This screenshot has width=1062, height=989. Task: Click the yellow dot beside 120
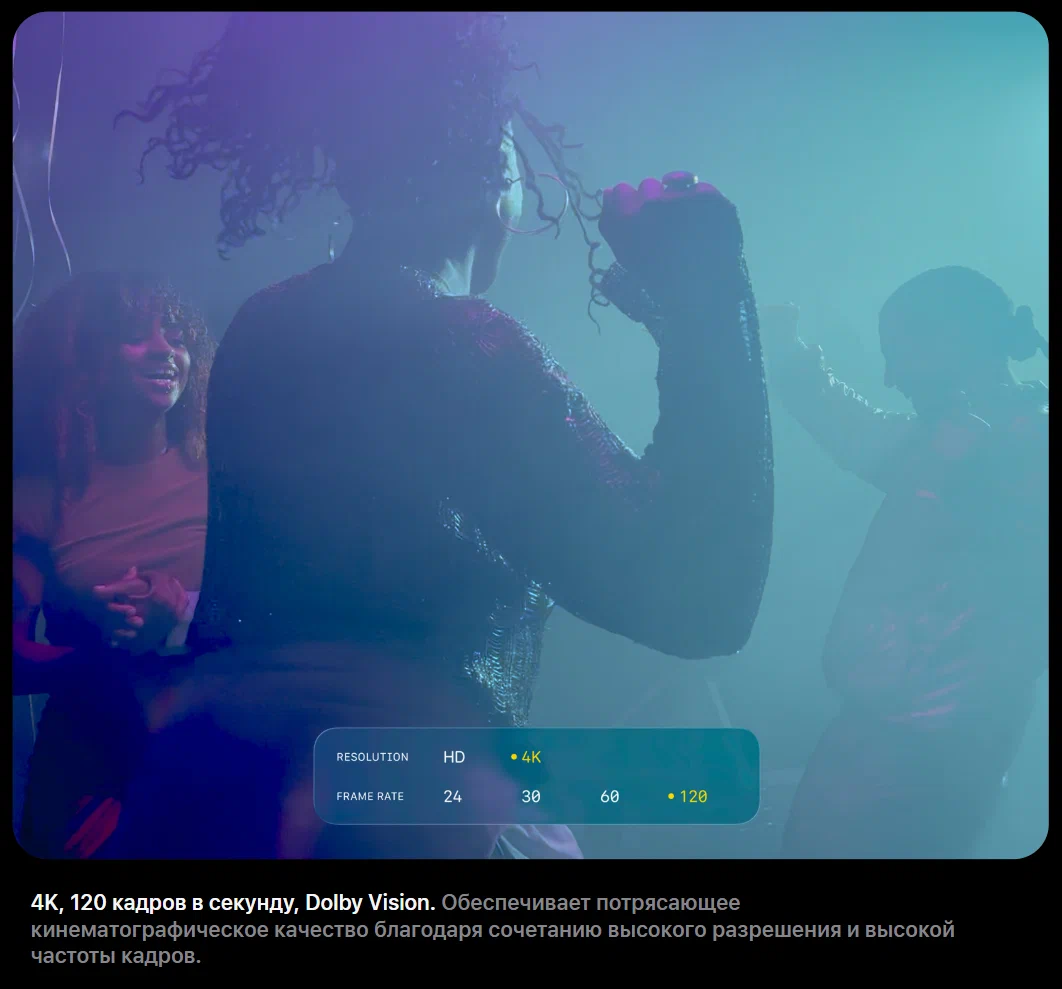[x=671, y=797]
